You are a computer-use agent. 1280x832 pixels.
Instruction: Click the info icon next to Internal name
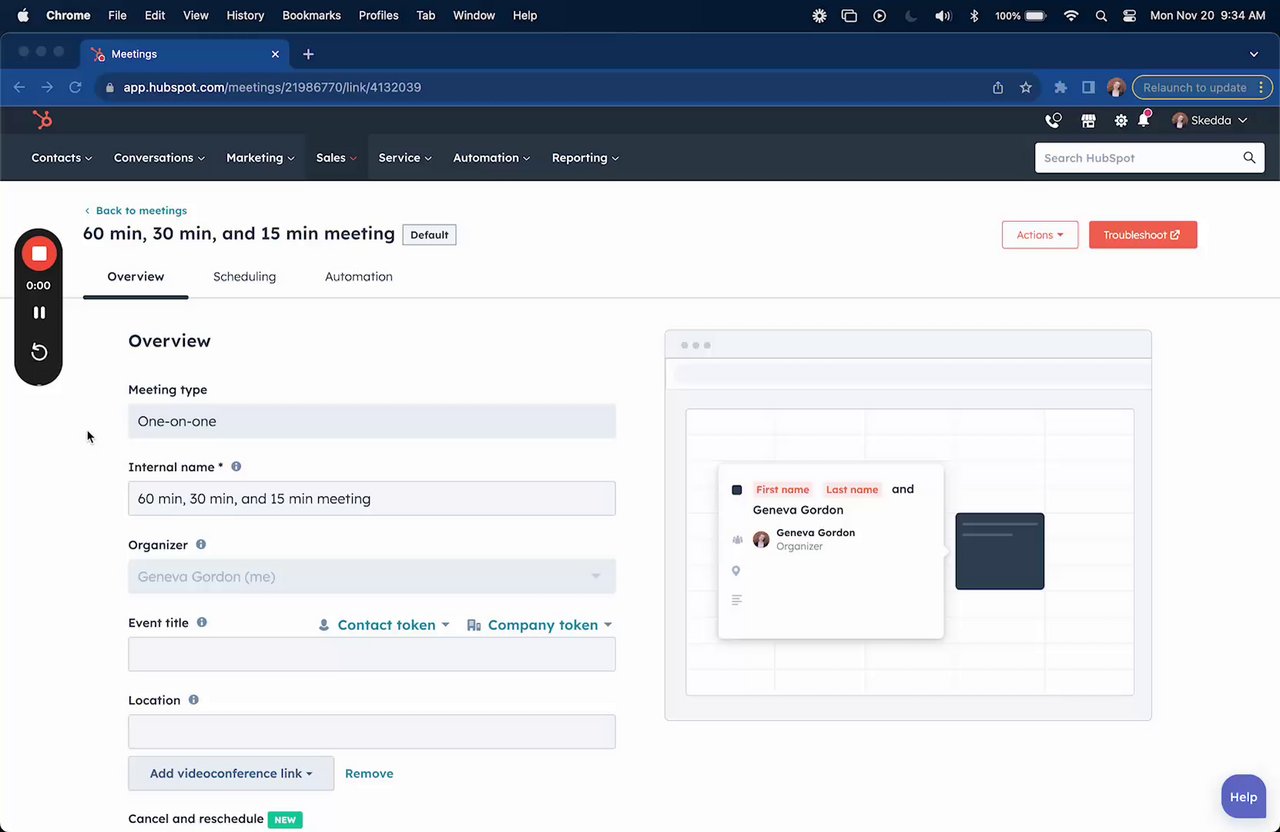pyautogui.click(x=236, y=467)
